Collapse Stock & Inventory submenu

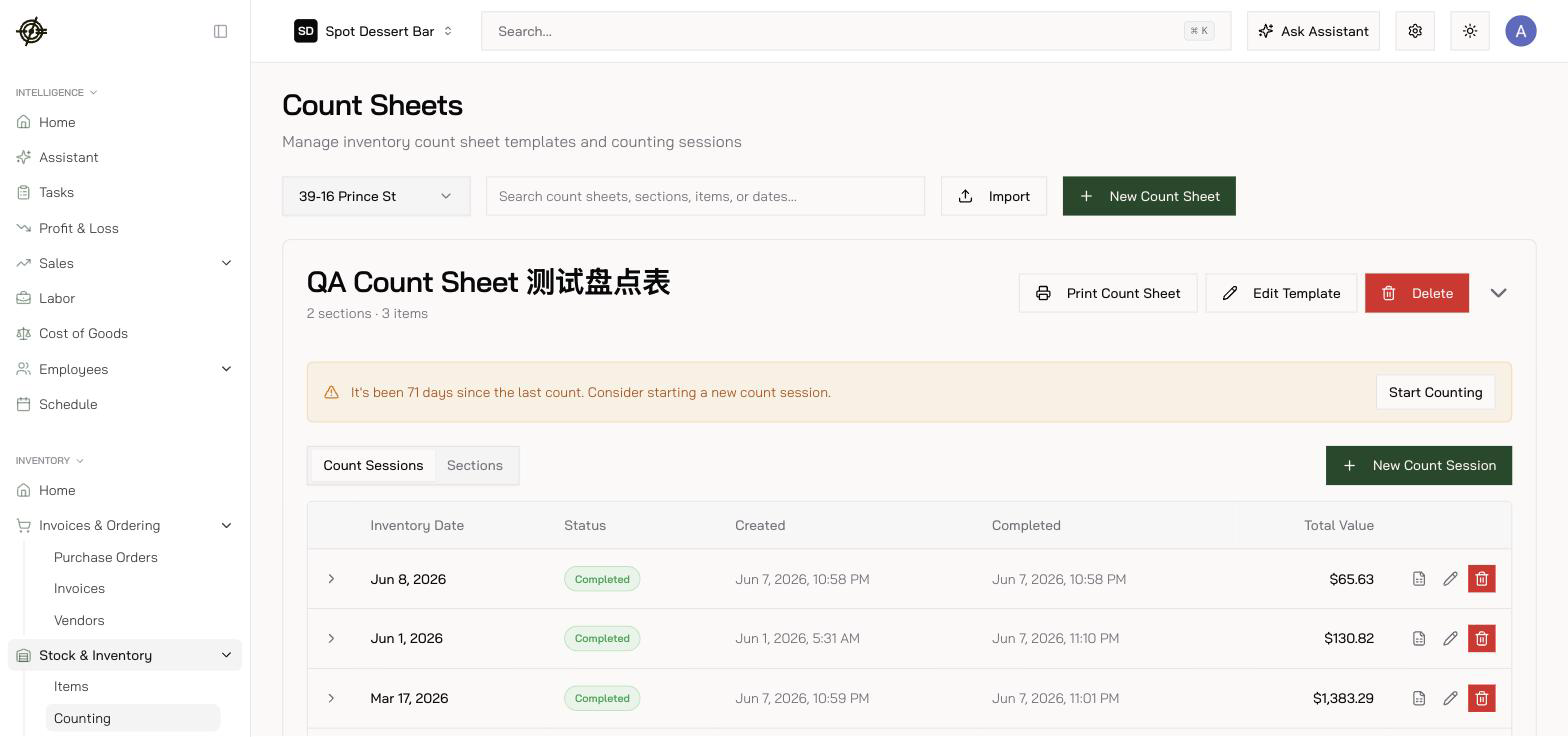pos(226,655)
